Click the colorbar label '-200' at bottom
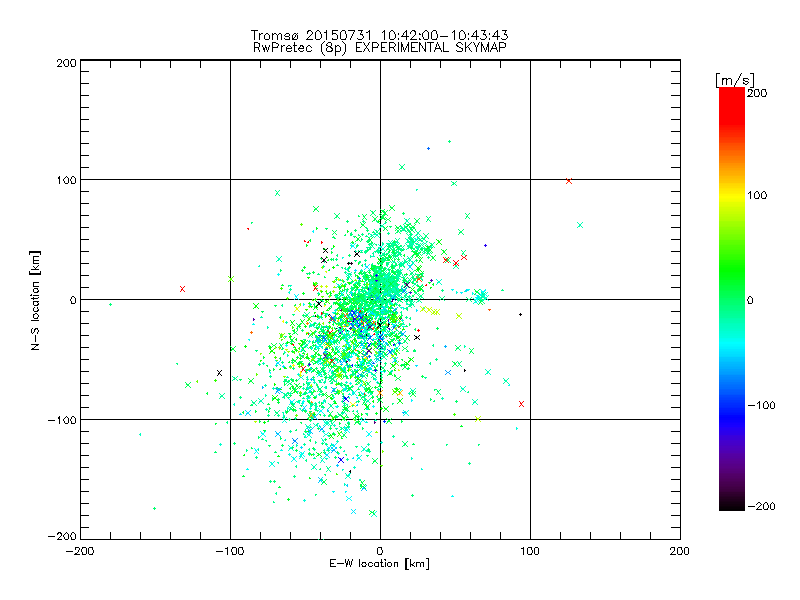The width and height of the screenshot is (800, 600). click(x=761, y=506)
